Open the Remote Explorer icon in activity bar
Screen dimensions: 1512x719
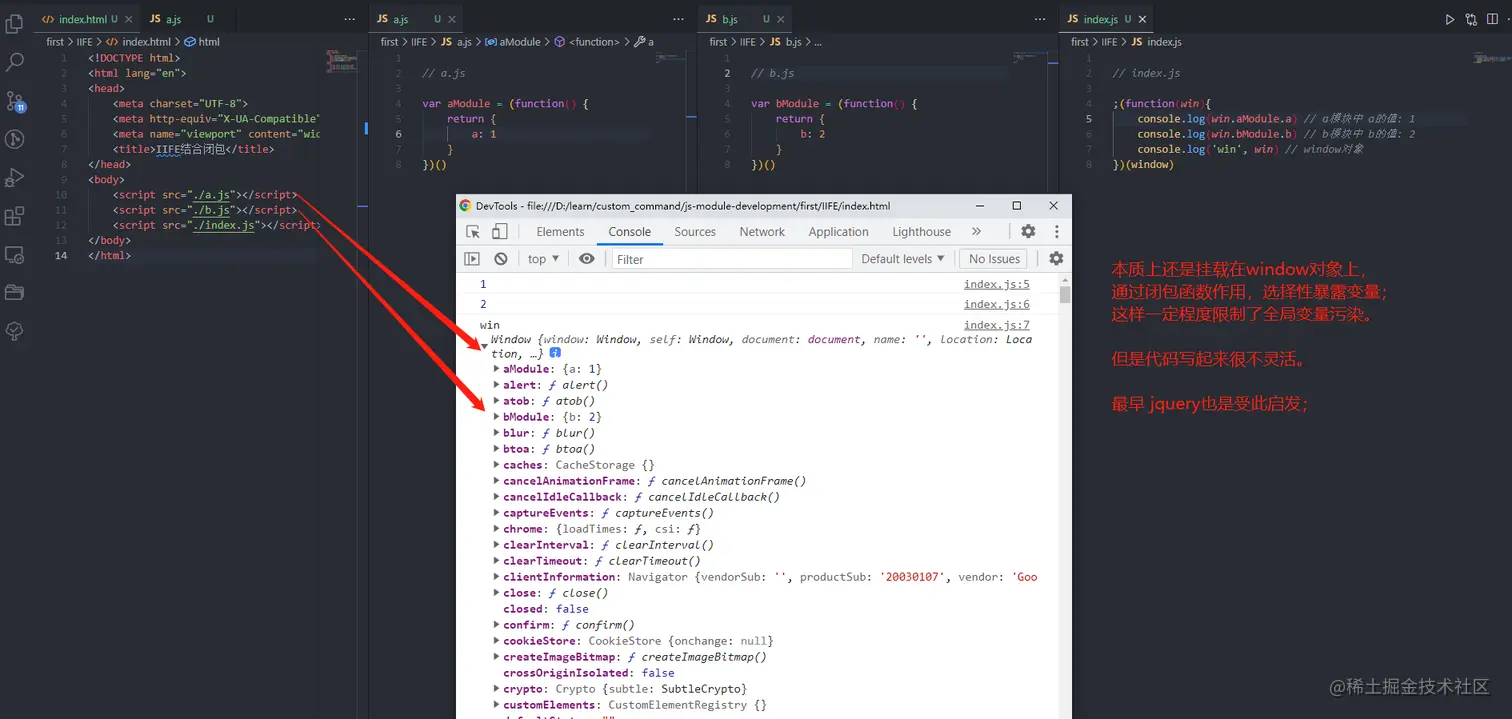click(x=15, y=254)
